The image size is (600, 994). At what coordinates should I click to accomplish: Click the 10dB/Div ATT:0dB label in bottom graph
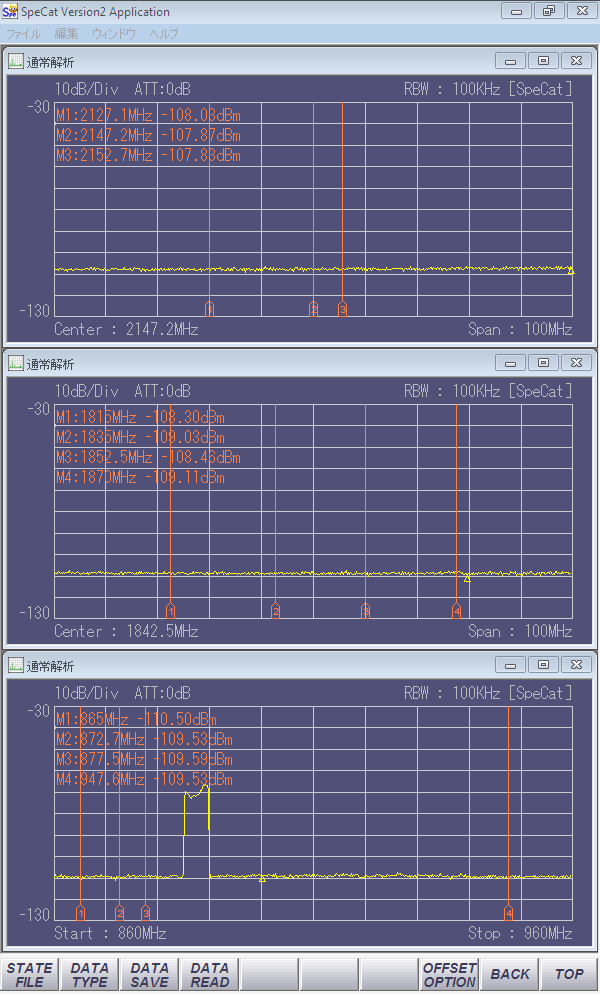[x=122, y=694]
